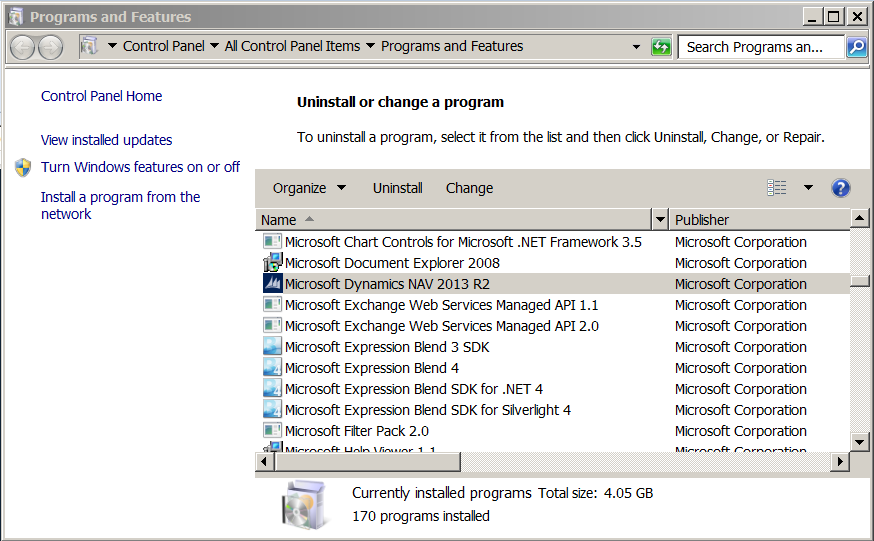Screen dimensions: 874x541
Task: Open Control Panel Home link
Action: pos(101,96)
